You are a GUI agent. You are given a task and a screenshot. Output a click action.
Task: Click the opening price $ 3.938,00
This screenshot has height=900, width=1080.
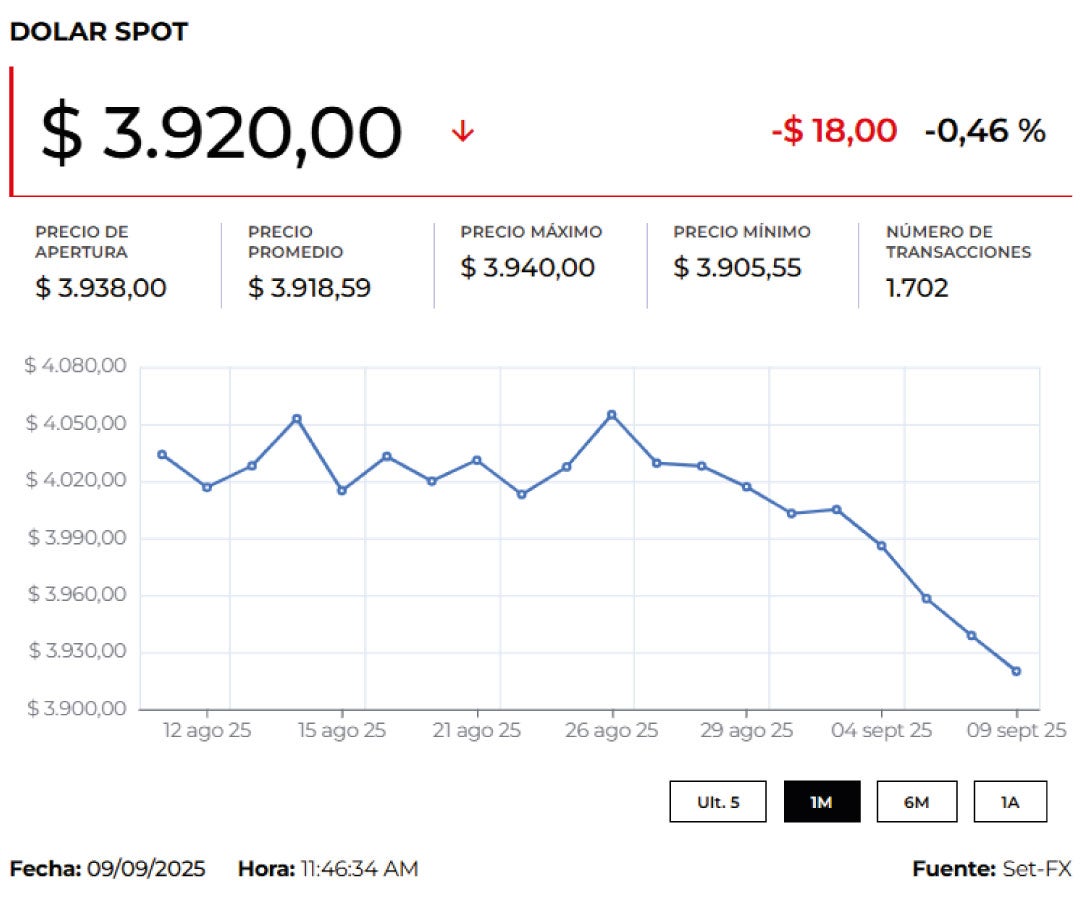coord(101,288)
